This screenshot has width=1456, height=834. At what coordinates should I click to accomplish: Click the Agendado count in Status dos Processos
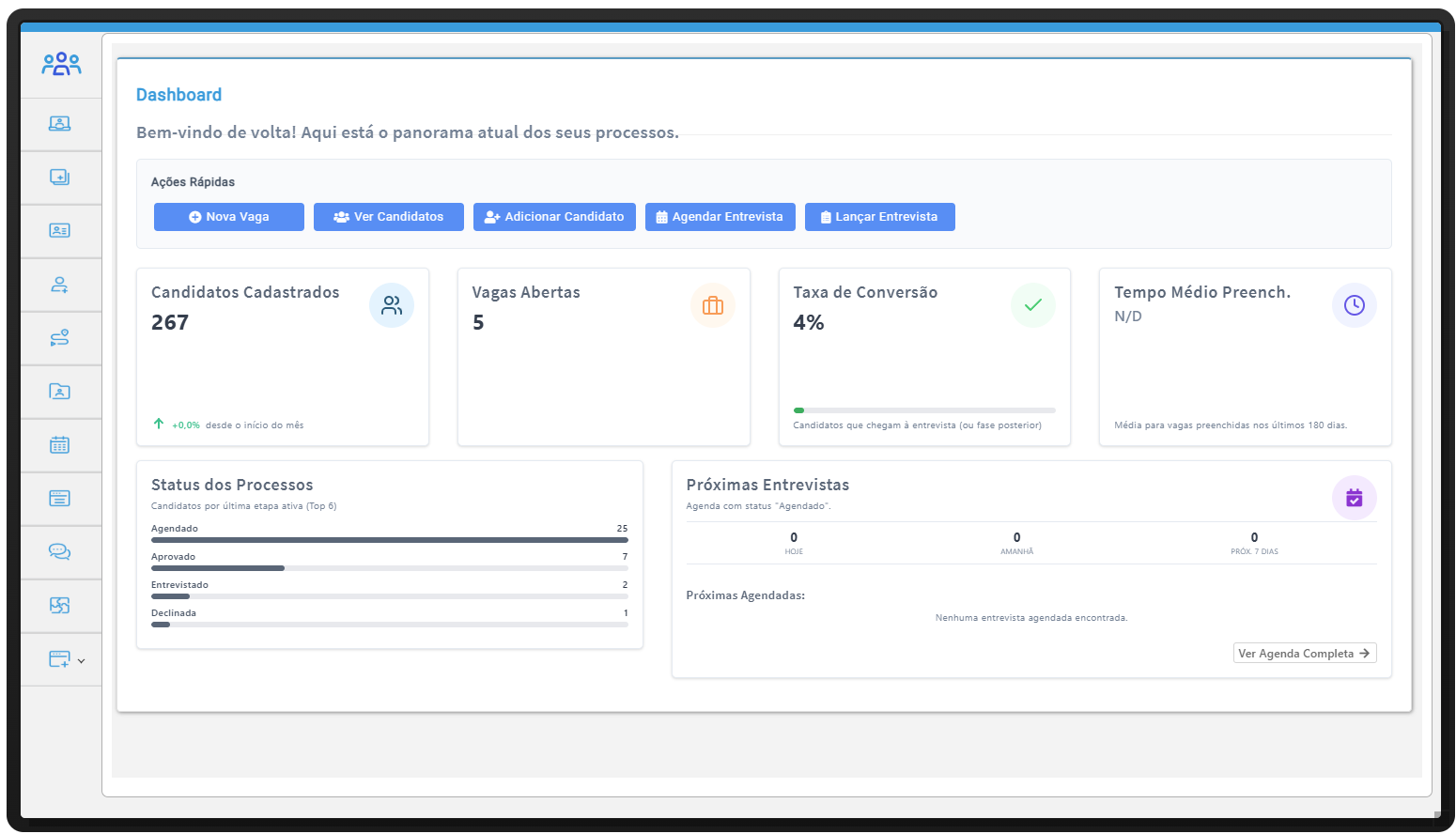(x=622, y=528)
